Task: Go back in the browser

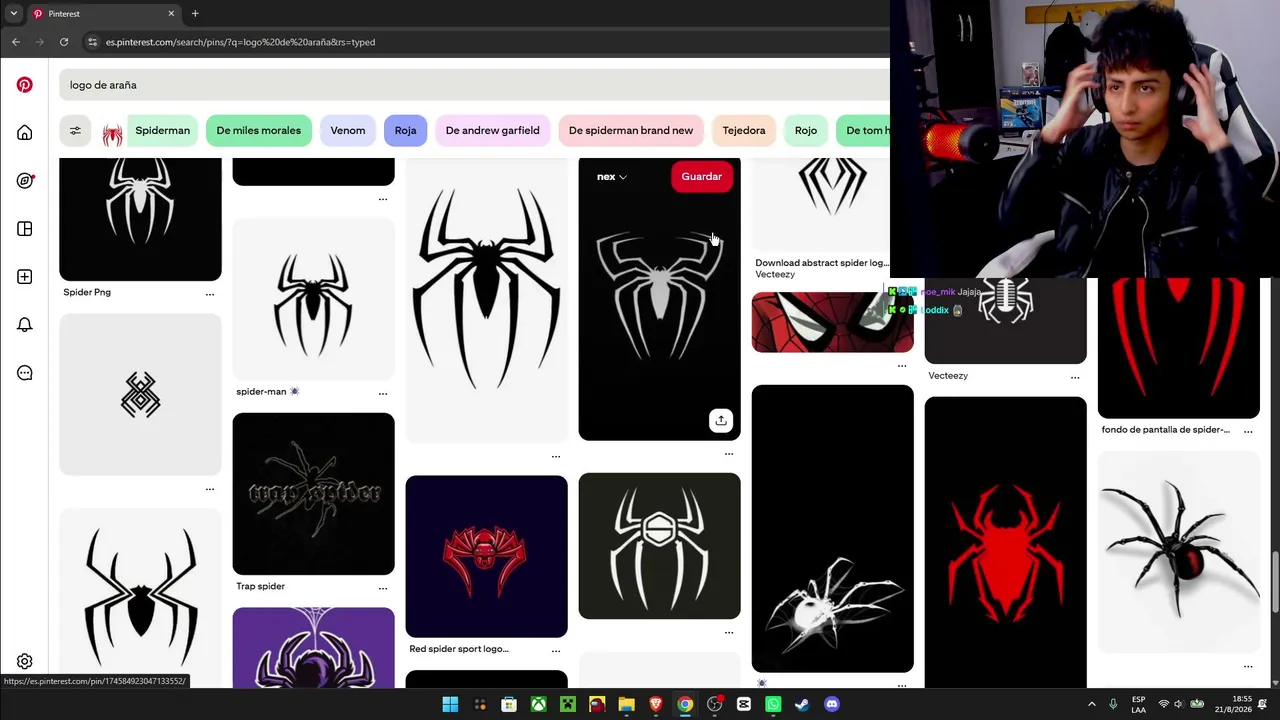Action: pyautogui.click(x=16, y=42)
